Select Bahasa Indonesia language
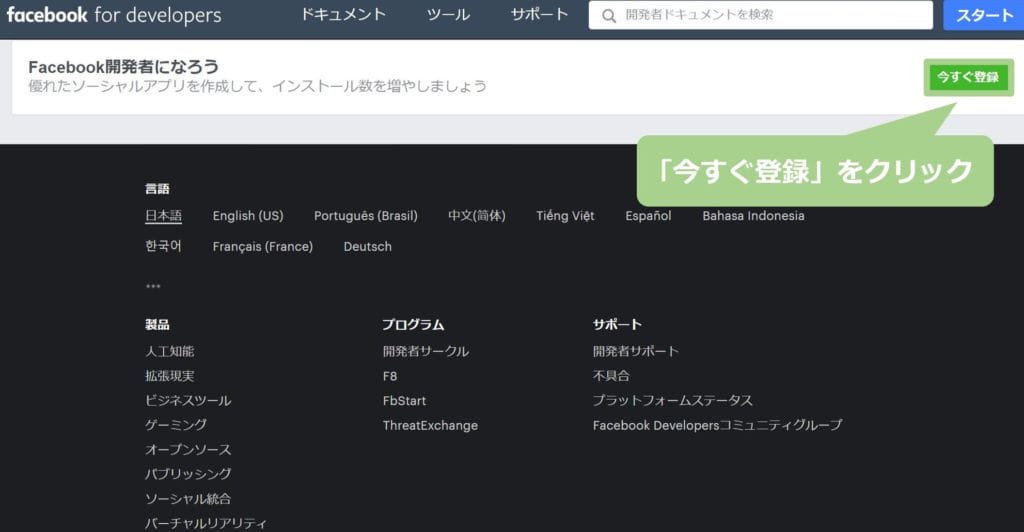 pos(754,215)
